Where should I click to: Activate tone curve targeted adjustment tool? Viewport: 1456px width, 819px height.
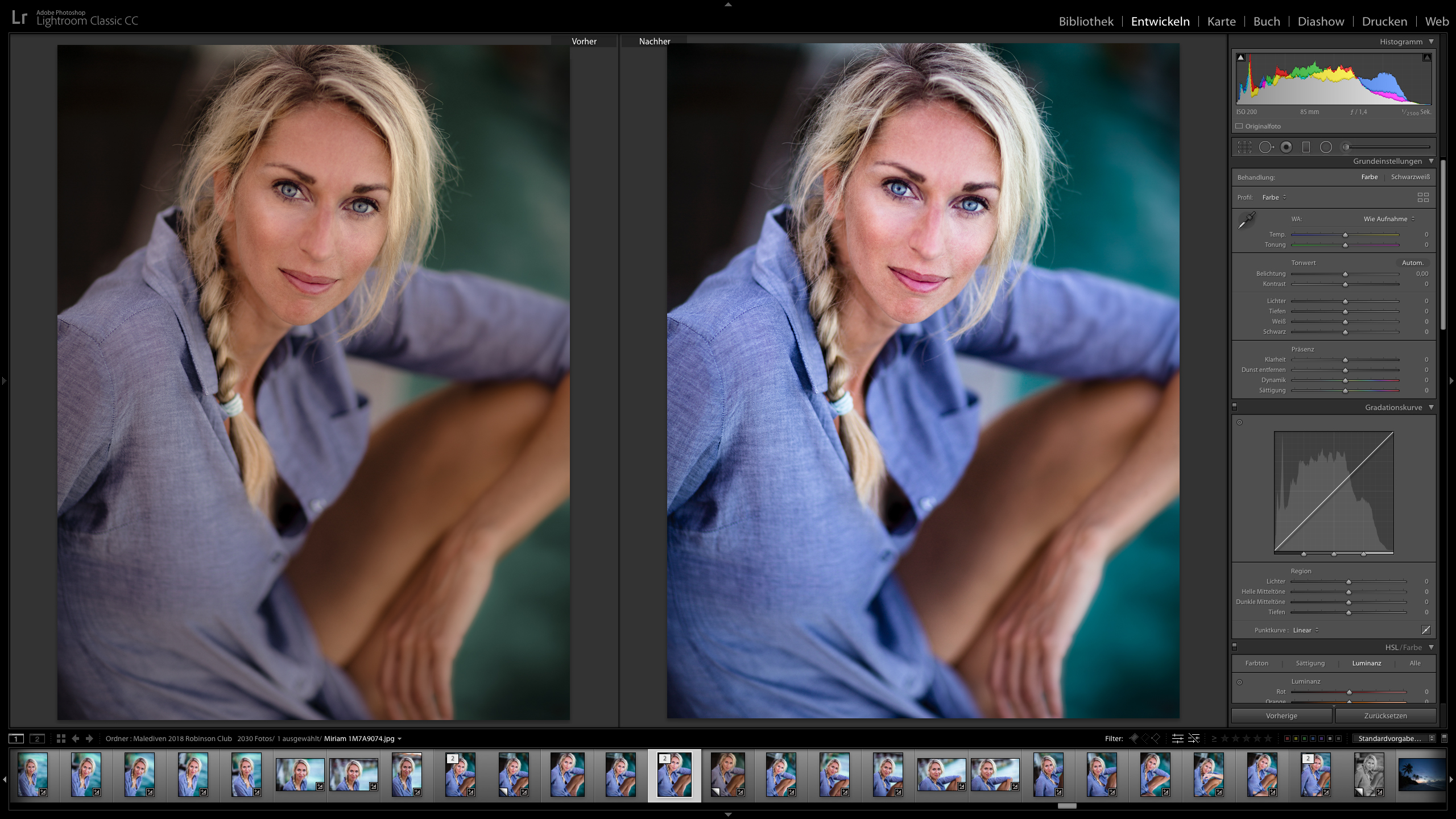click(1240, 422)
